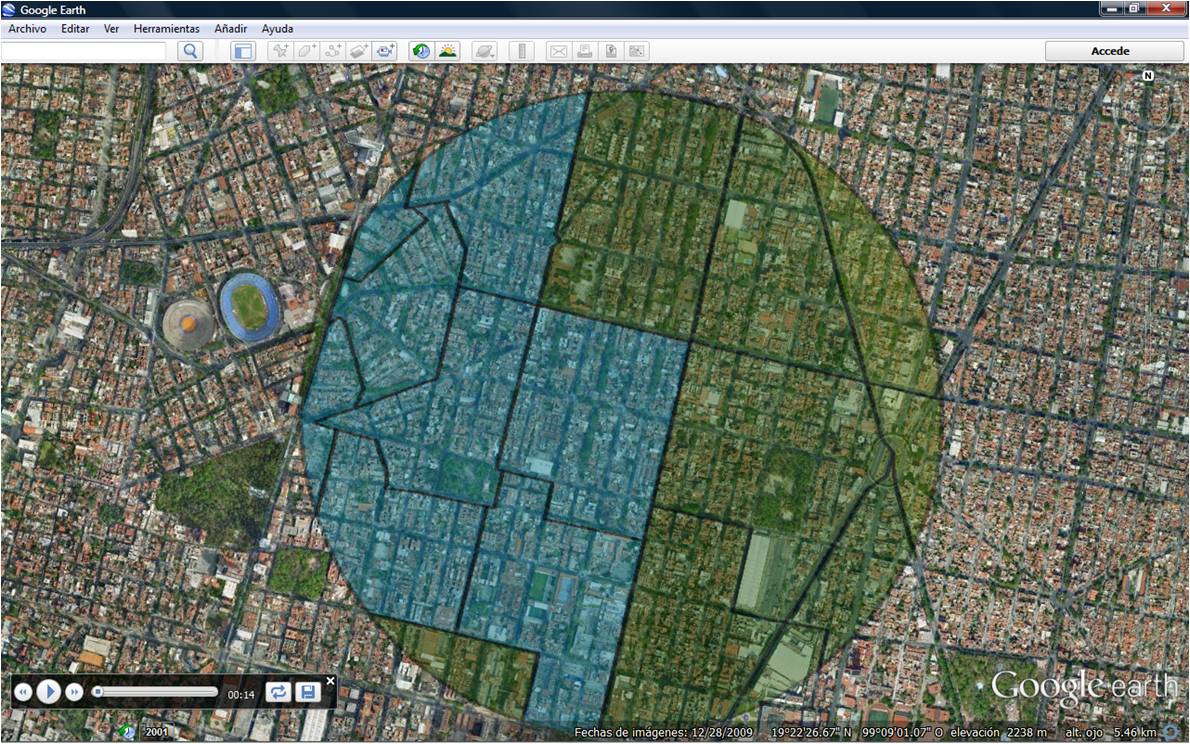The image size is (1190, 744).
Task: Expand the Añadir menu
Action: pos(230,29)
